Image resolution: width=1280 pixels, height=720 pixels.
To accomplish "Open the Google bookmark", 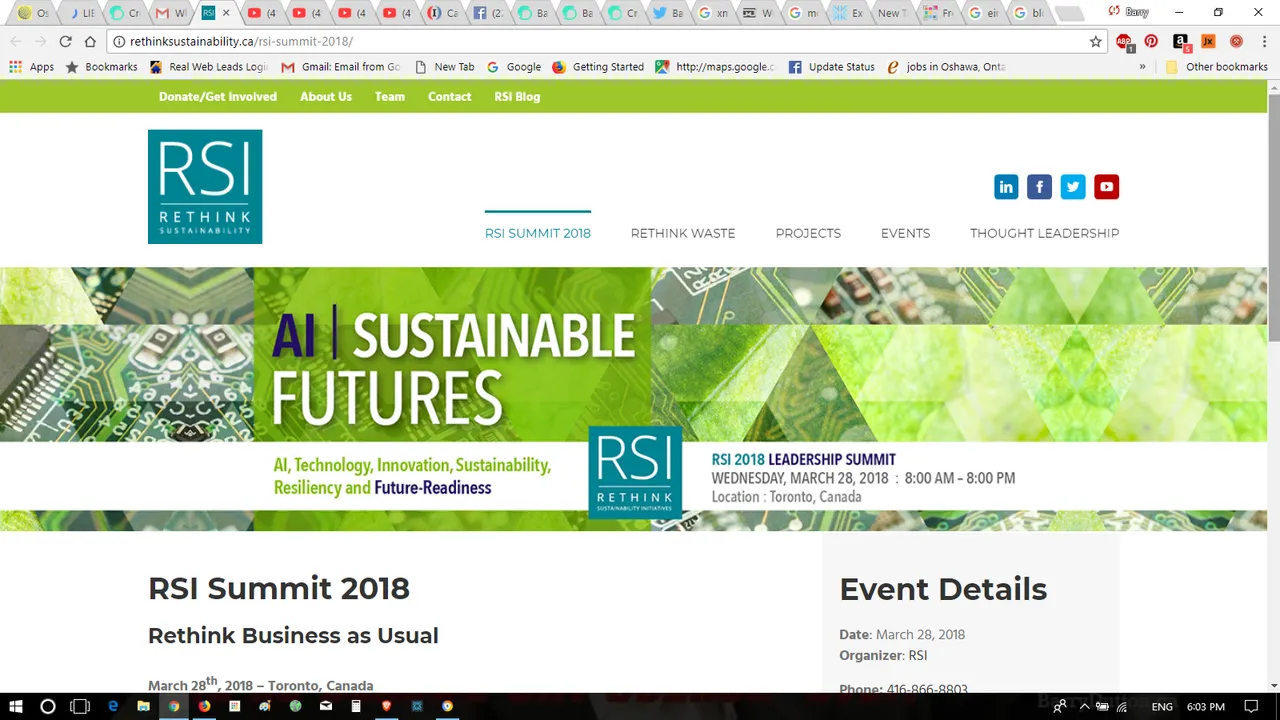I will [514, 67].
